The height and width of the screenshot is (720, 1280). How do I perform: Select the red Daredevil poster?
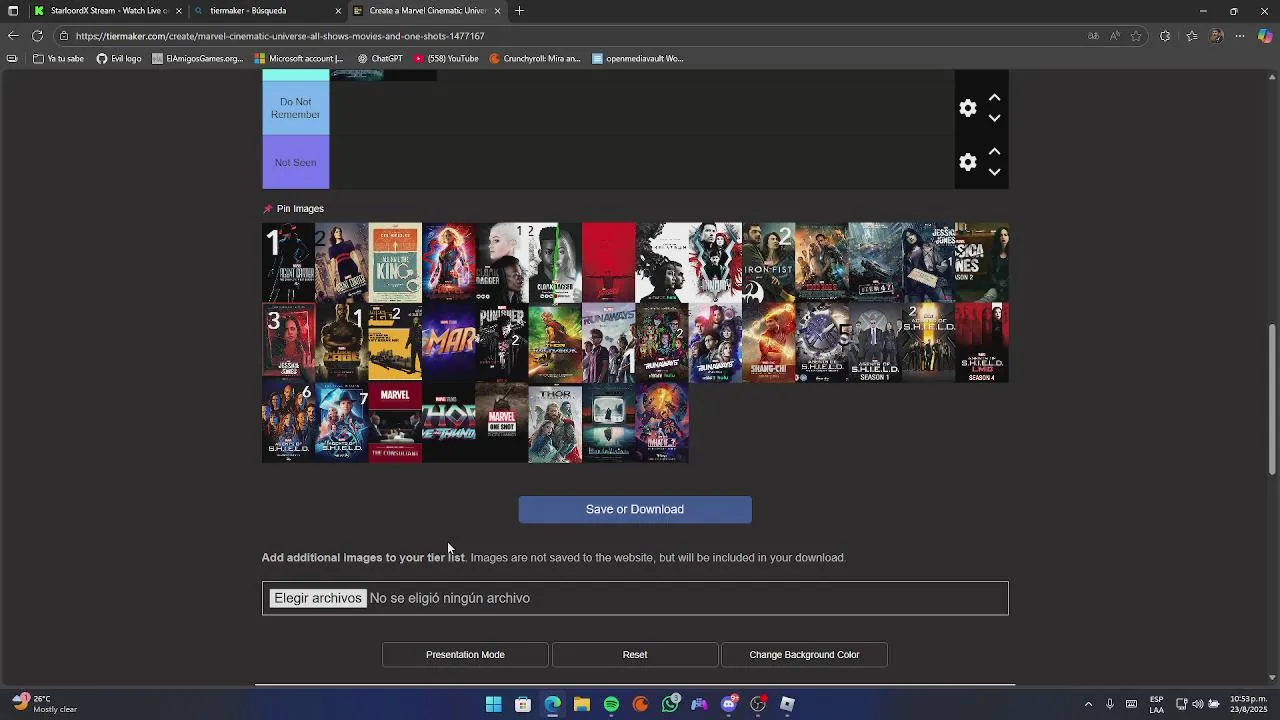pos(608,262)
